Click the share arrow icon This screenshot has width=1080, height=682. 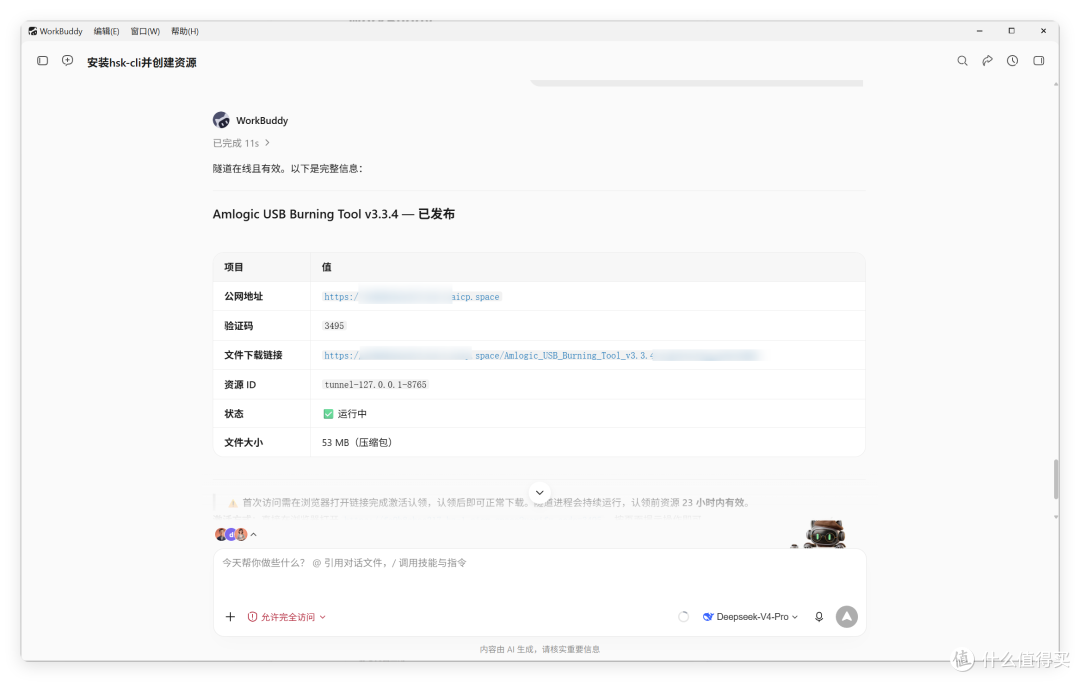[988, 61]
